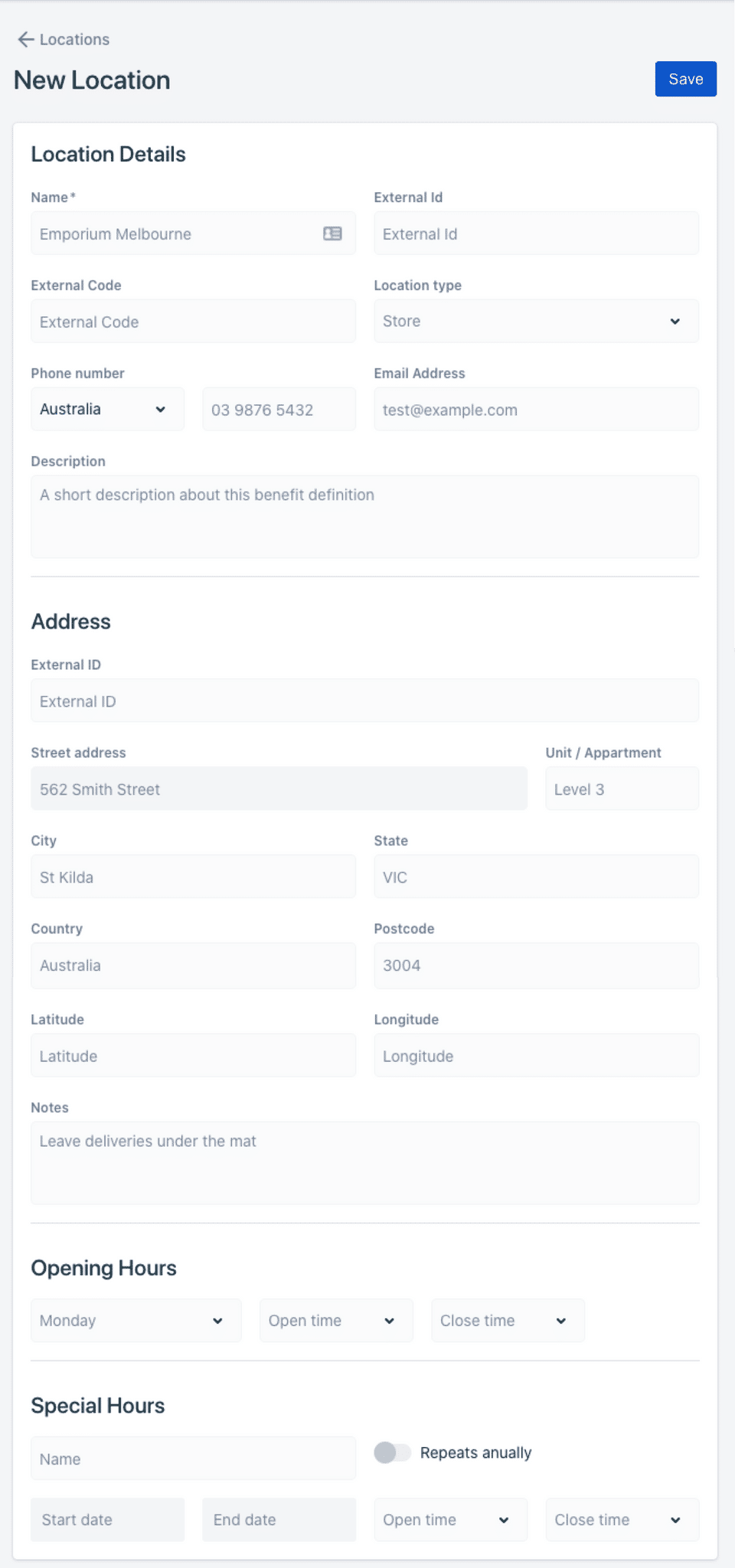735x1568 pixels.
Task: Select Open time dropdown under Opening Hours
Action: coord(335,1321)
